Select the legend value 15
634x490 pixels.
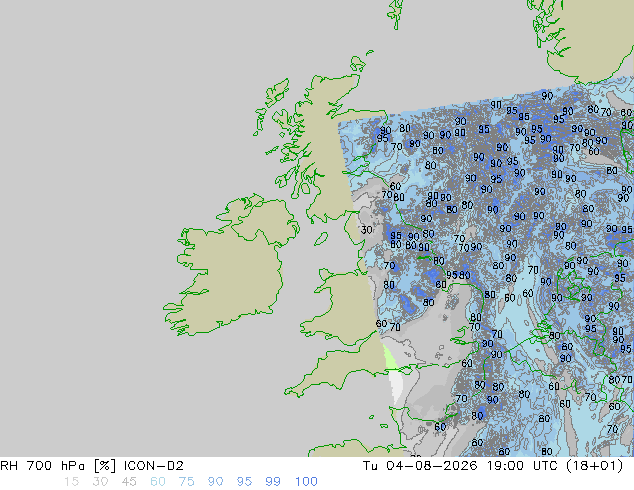tap(71, 482)
